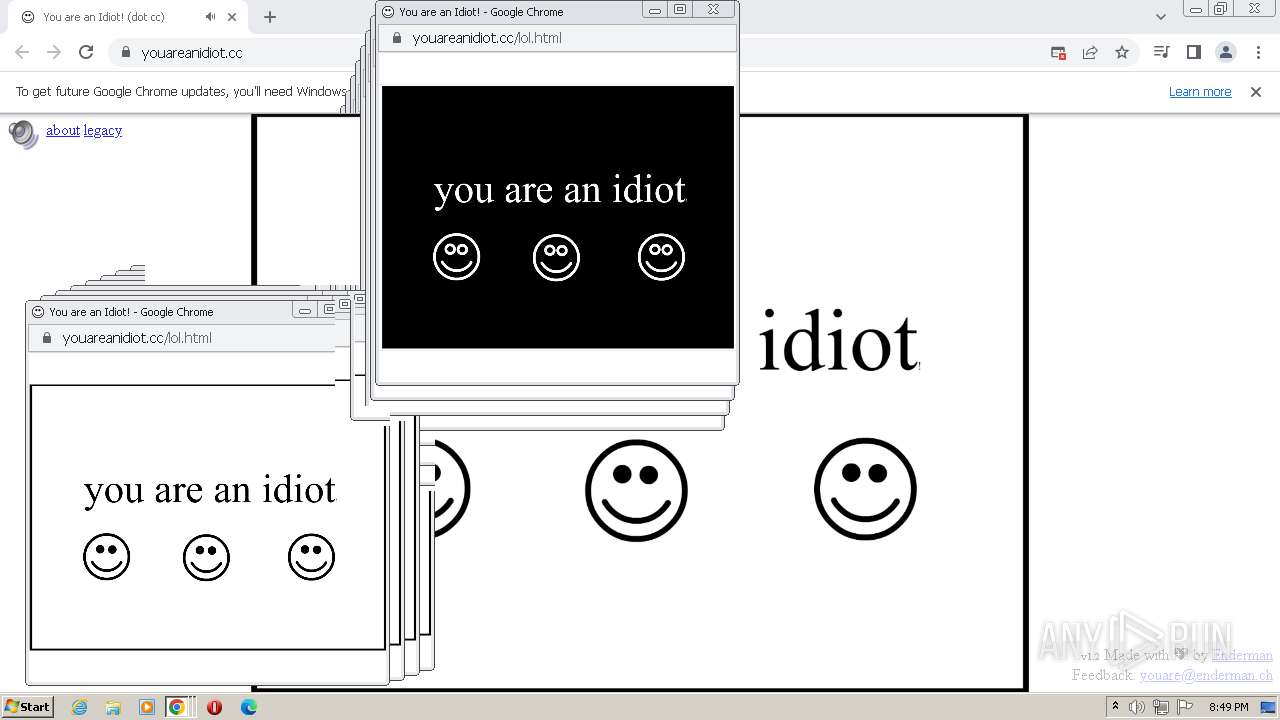Toggle the Chrome side panel
The image size is (1280, 720).
[1193, 53]
